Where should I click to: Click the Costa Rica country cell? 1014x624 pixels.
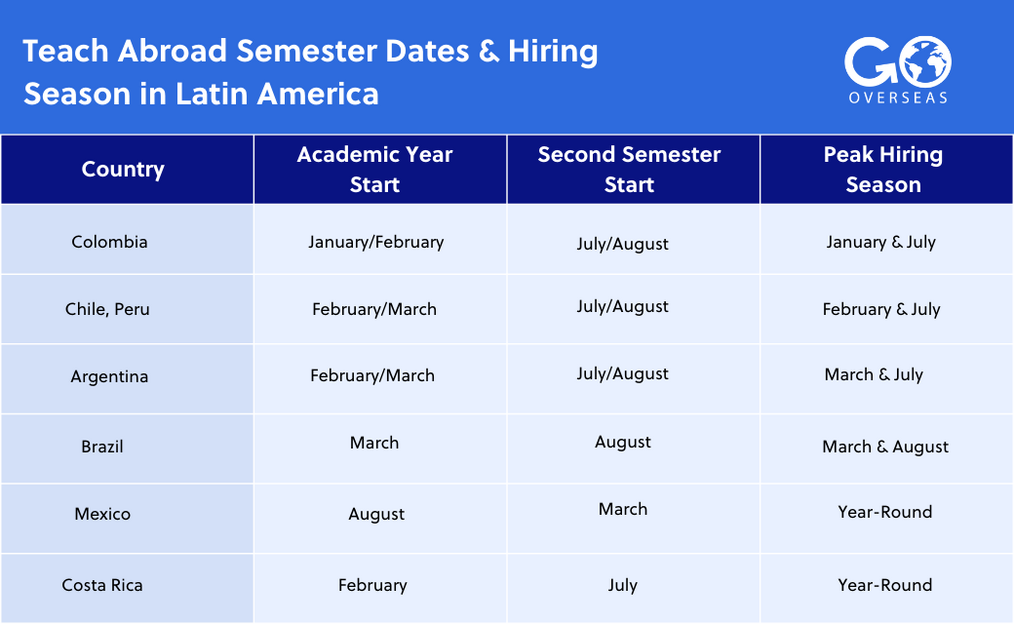click(x=102, y=585)
